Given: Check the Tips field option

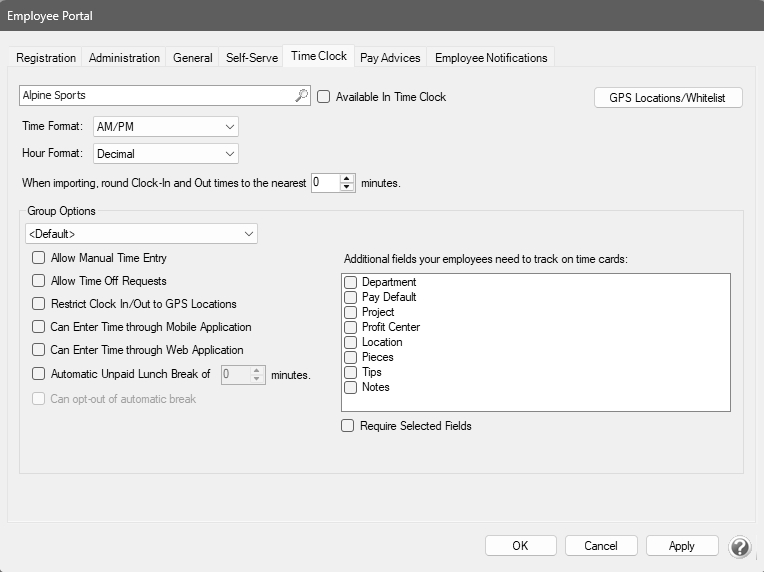Looking at the screenshot, I should coord(351,372).
